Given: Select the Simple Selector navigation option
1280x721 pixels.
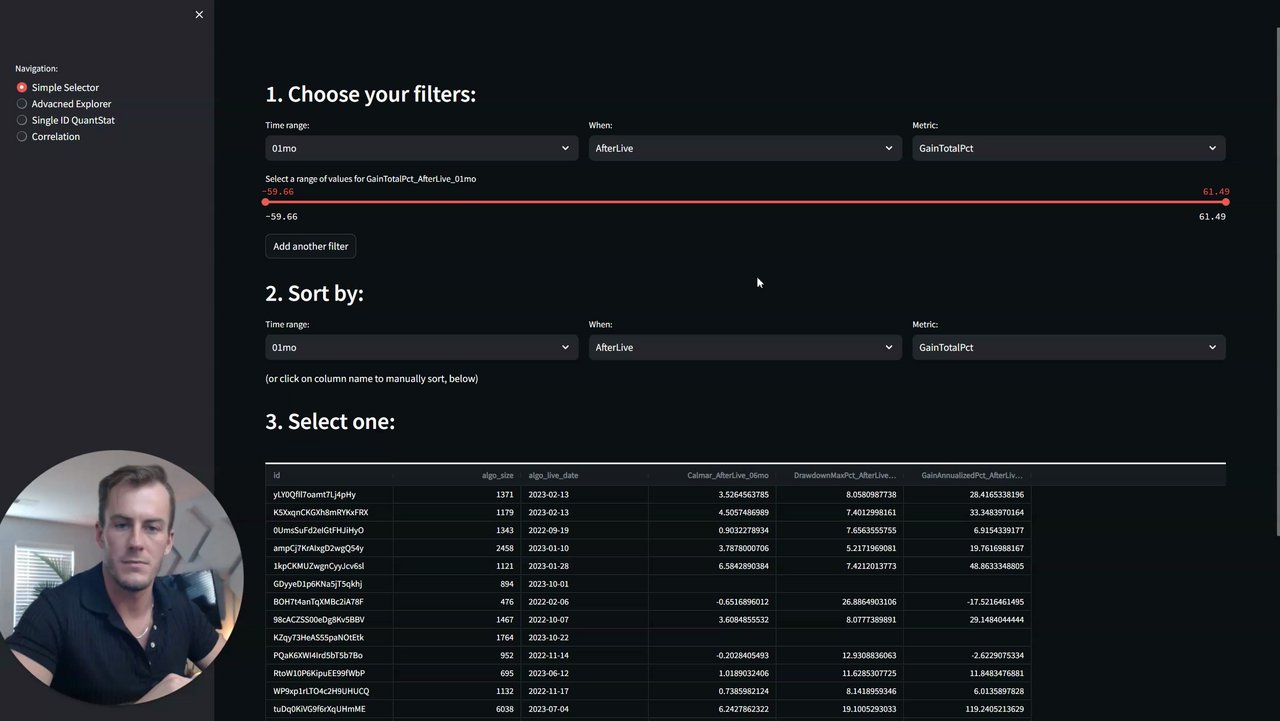Looking at the screenshot, I should point(22,88).
